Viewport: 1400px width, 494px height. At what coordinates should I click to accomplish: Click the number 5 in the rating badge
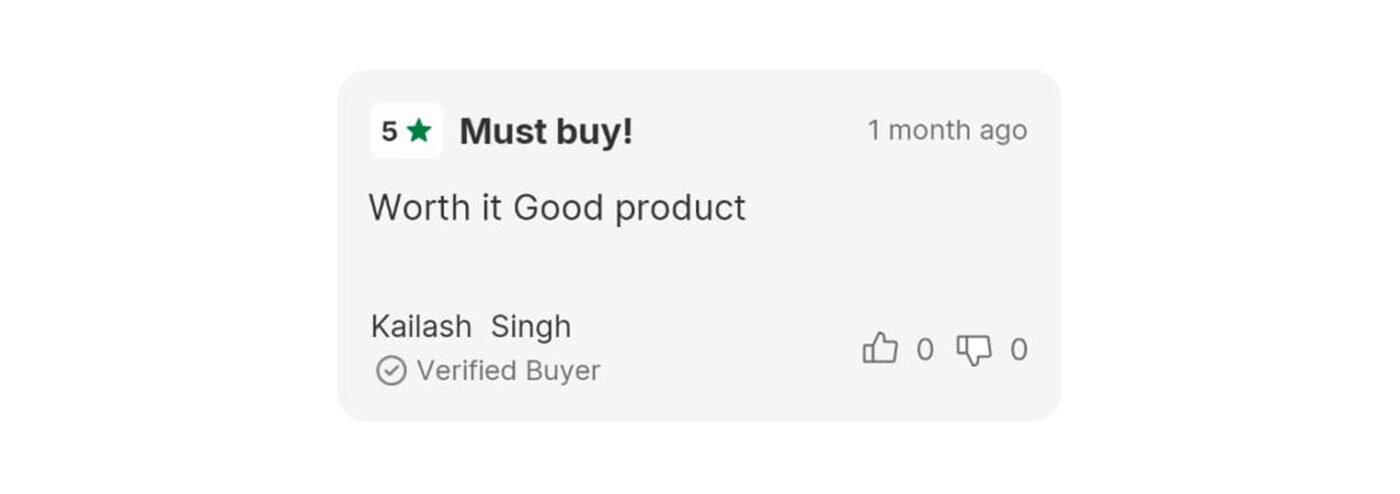[x=389, y=131]
